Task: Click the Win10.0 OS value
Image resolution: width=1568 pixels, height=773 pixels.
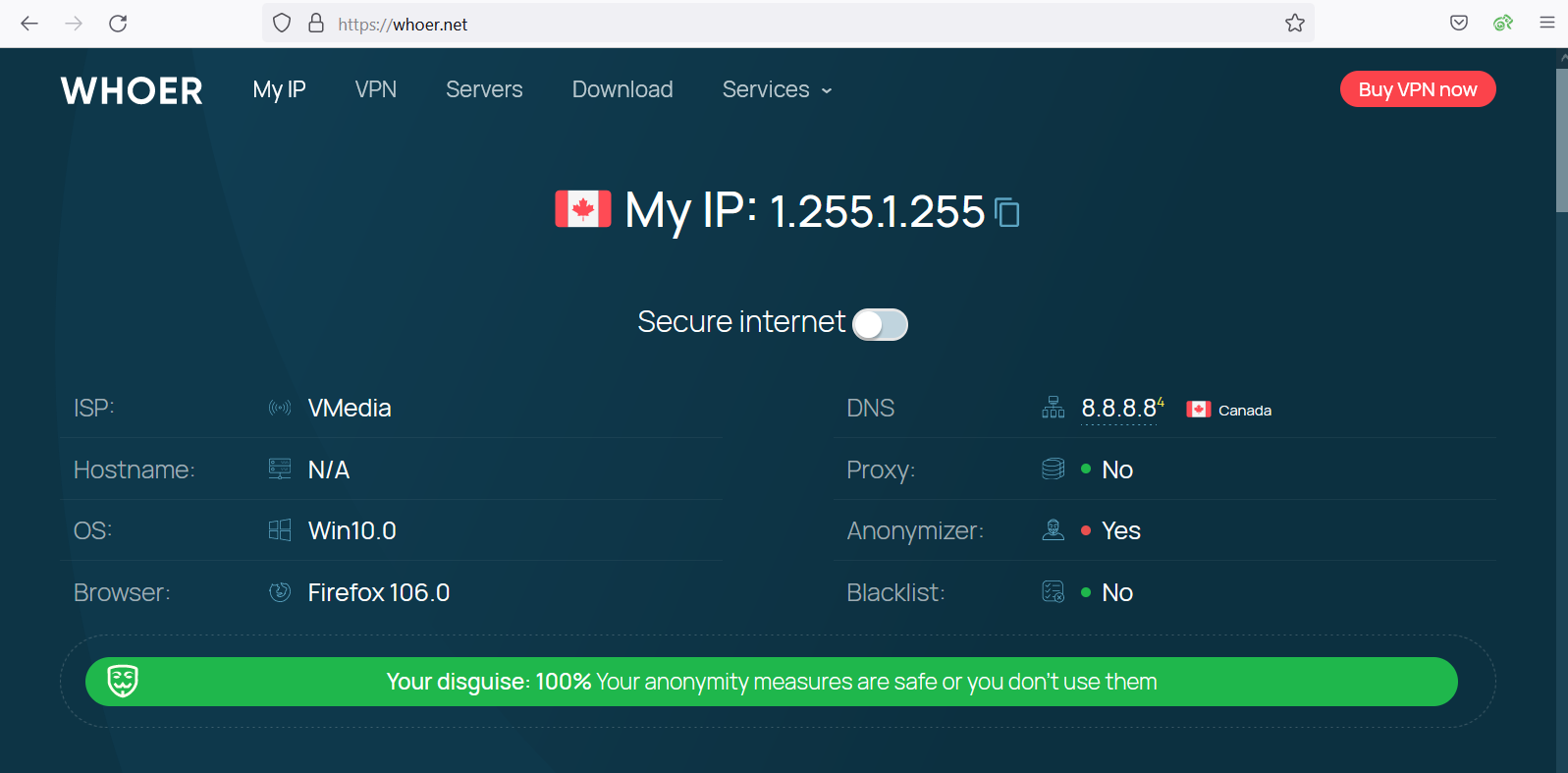Action: click(x=352, y=530)
